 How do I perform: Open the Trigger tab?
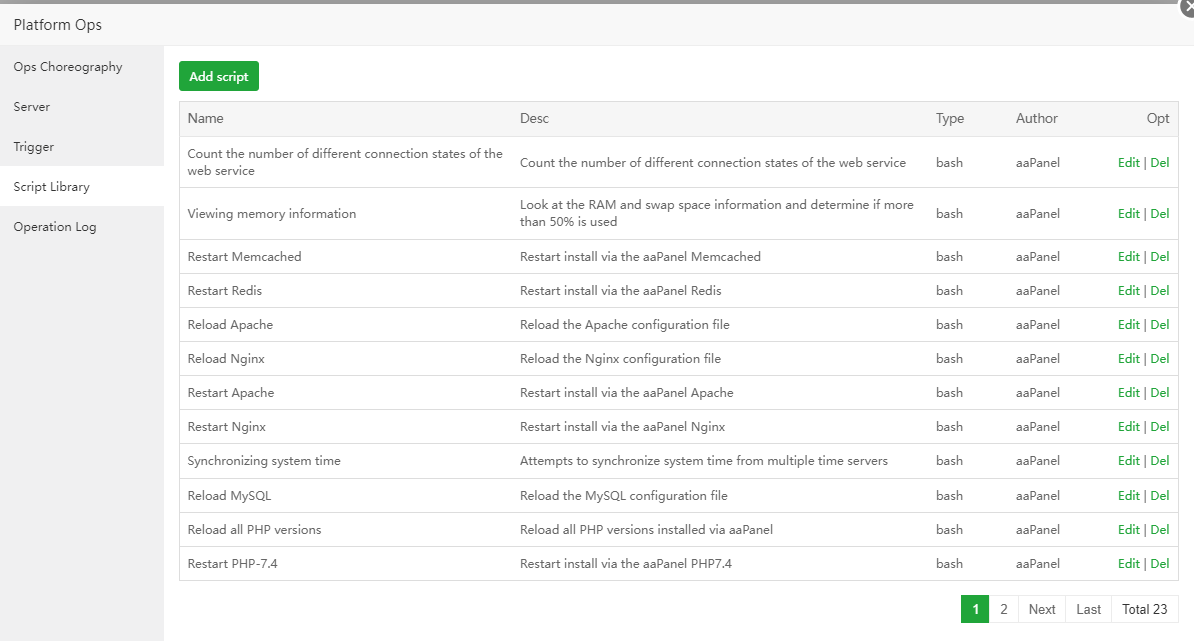click(x=34, y=147)
